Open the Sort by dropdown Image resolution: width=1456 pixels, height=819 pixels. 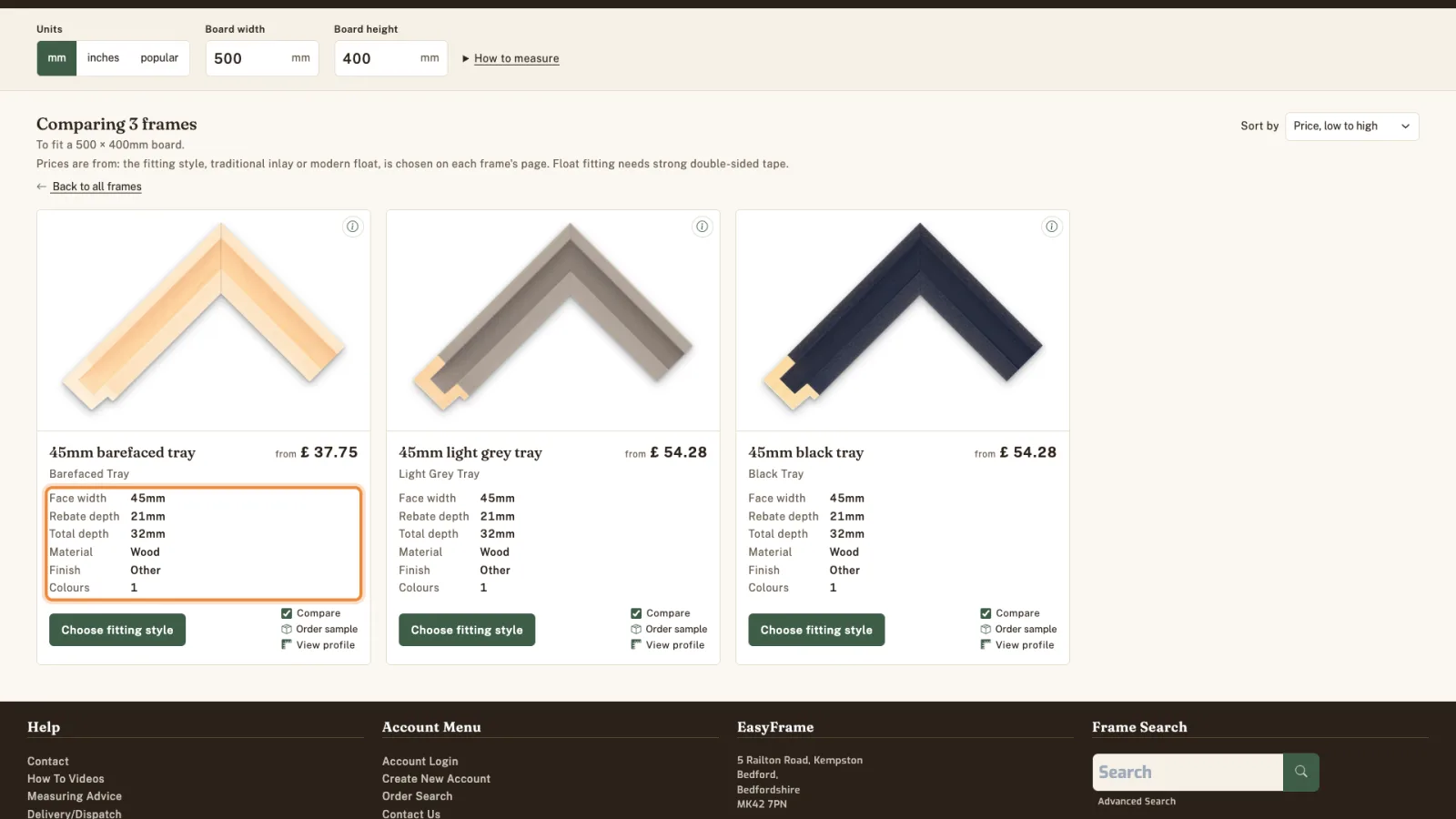pyautogui.click(x=1351, y=126)
